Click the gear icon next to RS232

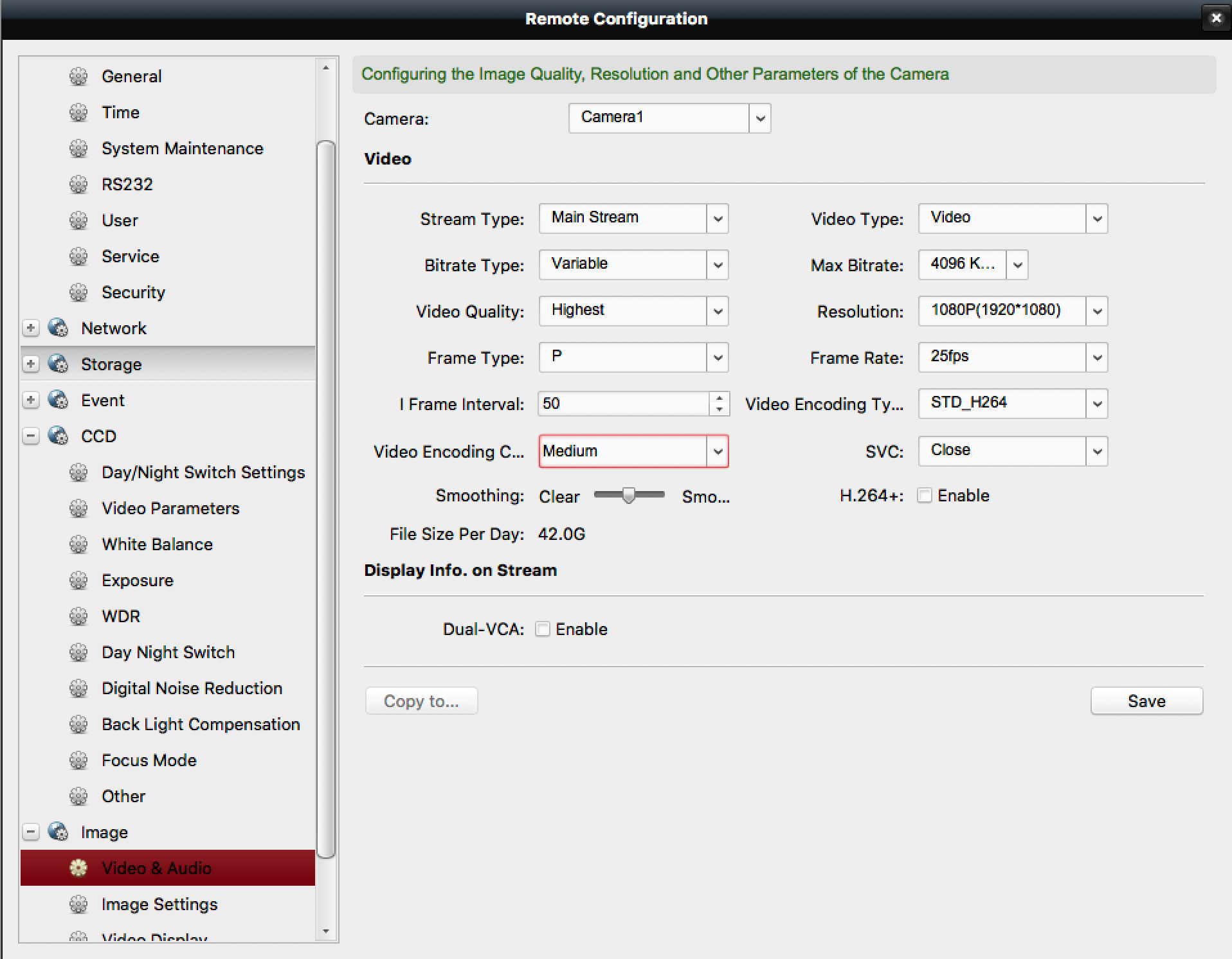tap(78, 184)
